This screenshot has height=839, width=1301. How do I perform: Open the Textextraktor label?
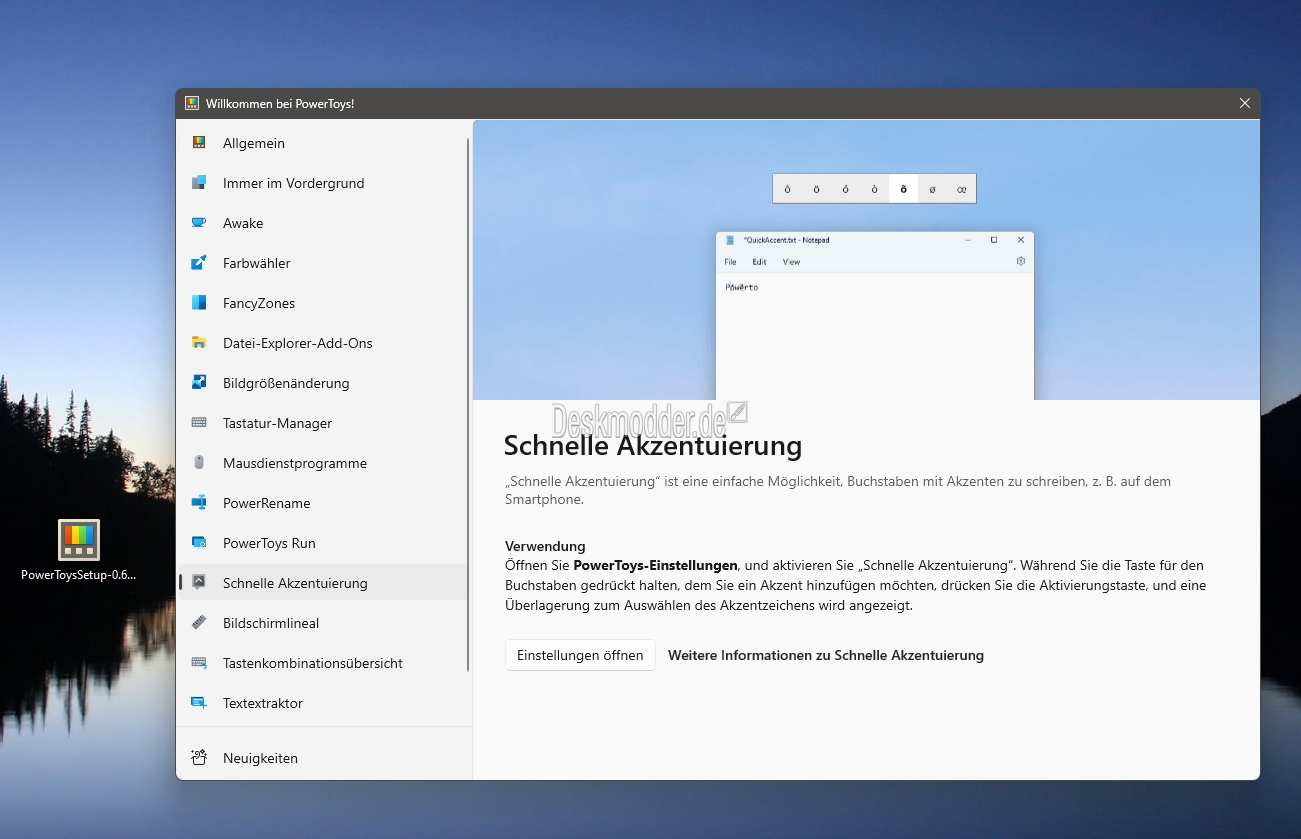tap(263, 703)
